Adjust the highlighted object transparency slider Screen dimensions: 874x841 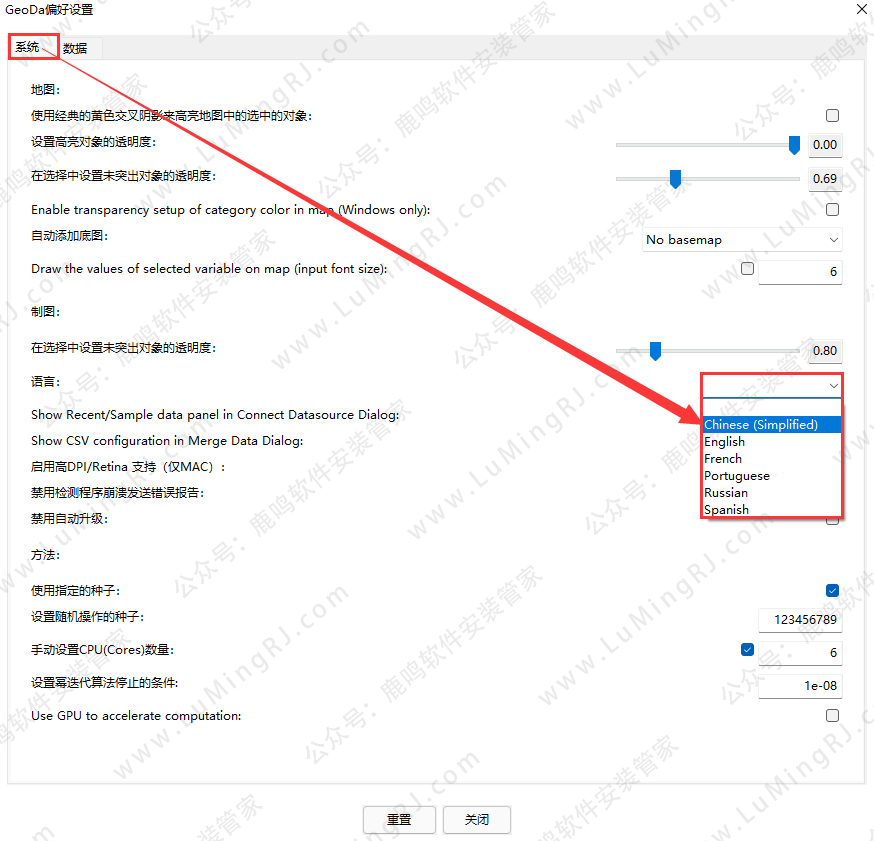pos(794,145)
